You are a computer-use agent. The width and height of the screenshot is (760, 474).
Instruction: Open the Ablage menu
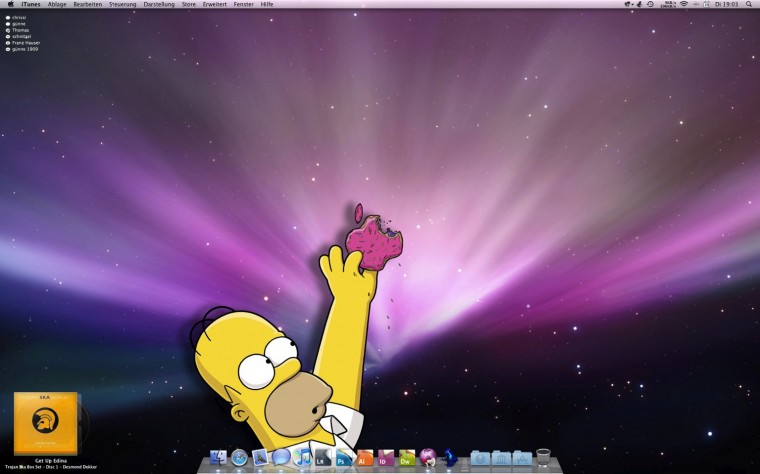57,4
